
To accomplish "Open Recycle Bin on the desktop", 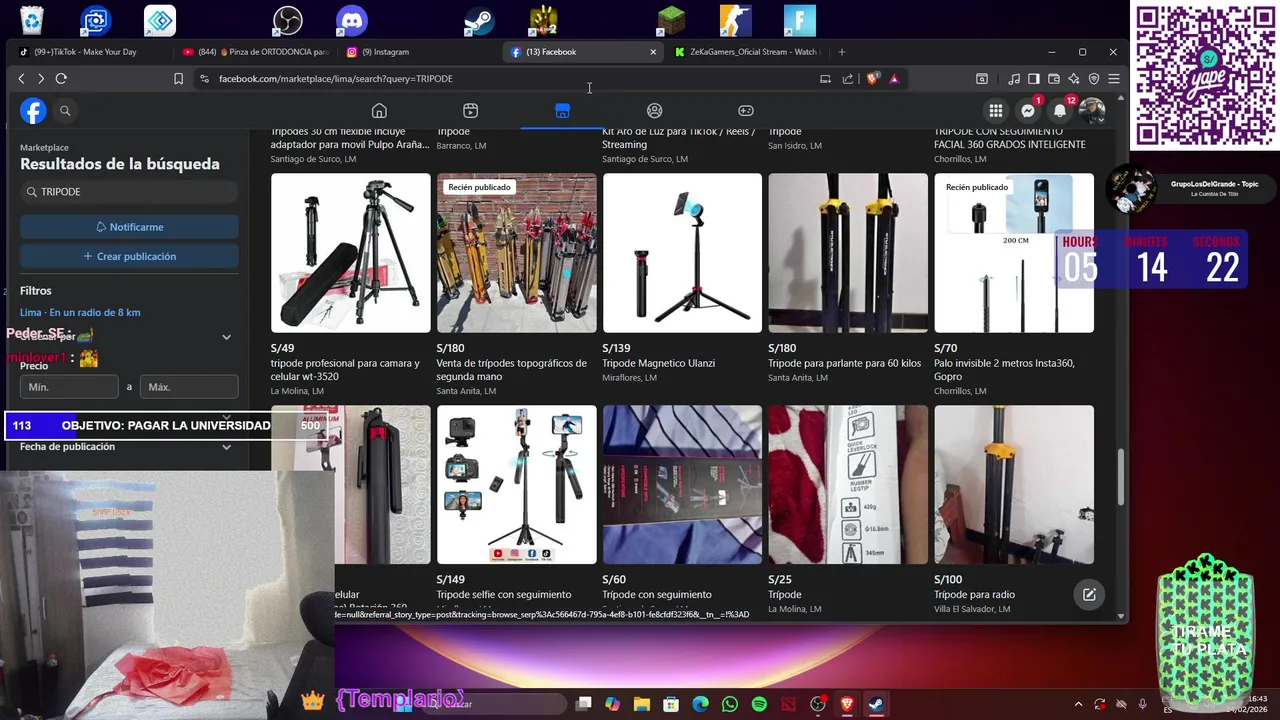I will (x=32, y=20).
